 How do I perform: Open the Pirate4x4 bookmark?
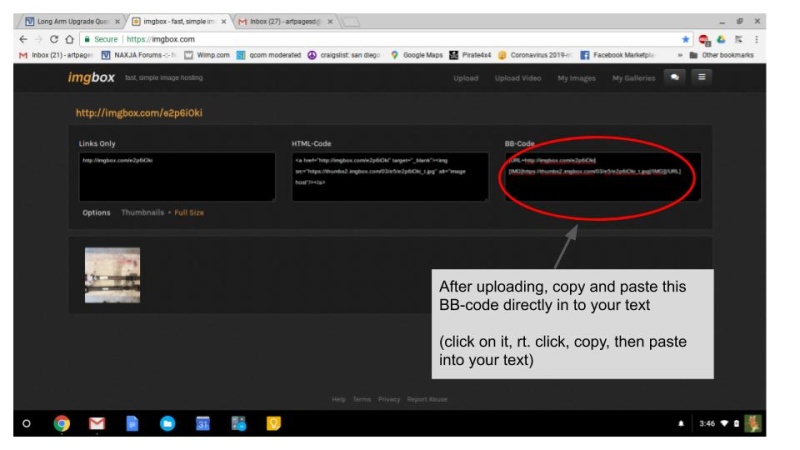coord(470,55)
